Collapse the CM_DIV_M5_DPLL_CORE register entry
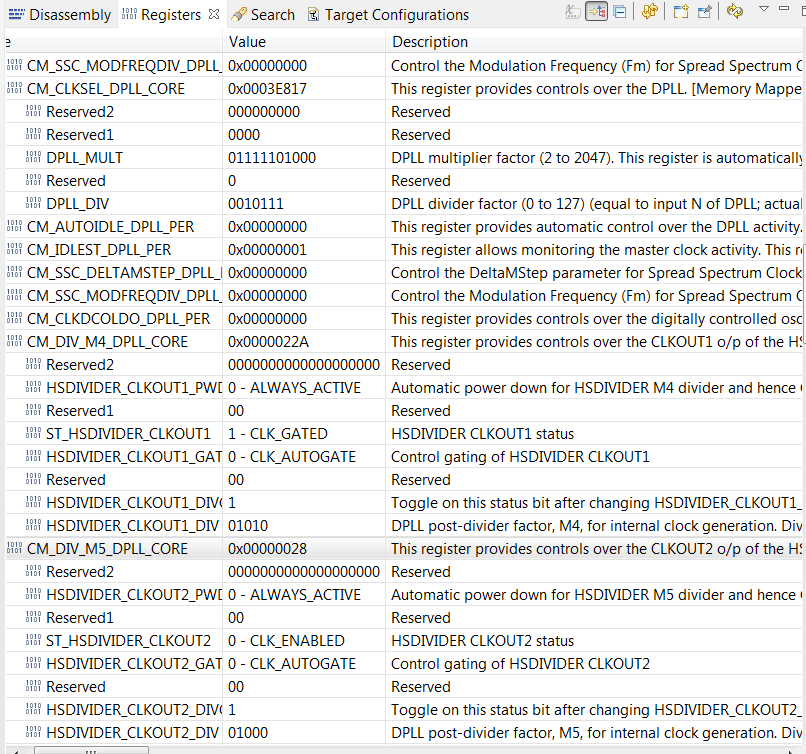Viewport: 806px width, 754px height. coord(6,548)
